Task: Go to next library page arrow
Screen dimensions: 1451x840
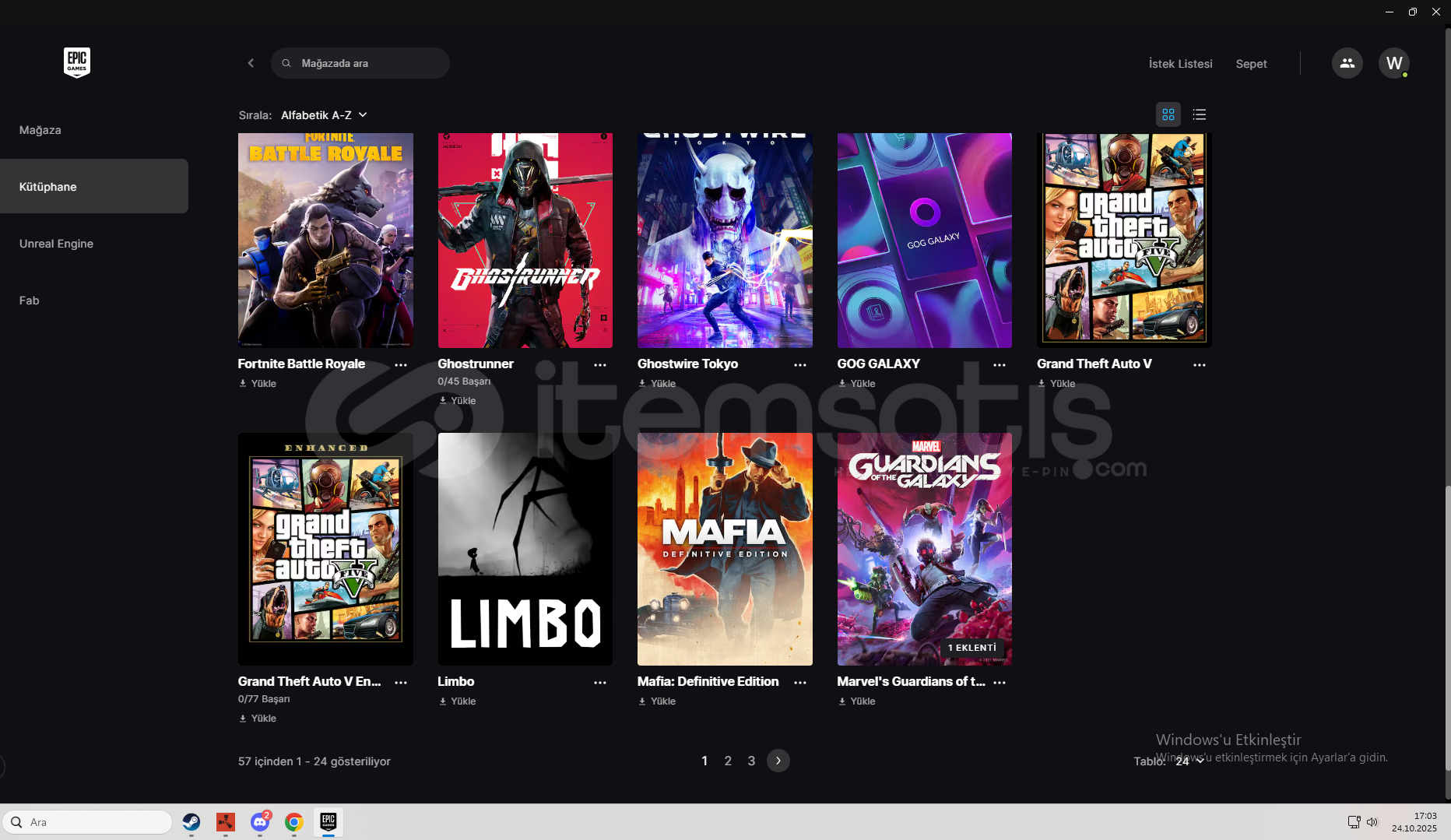Action: [778, 761]
